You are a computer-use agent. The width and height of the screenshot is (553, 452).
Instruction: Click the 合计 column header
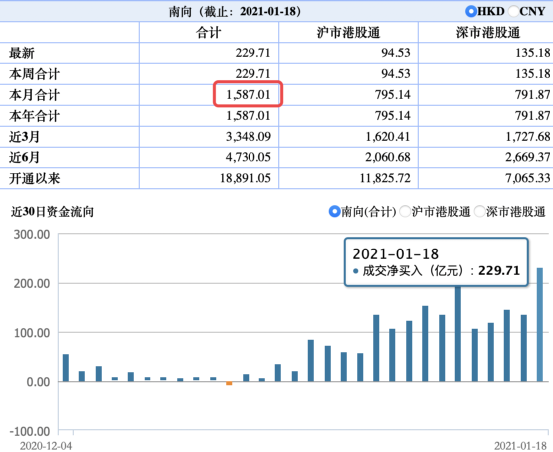[x=209, y=32]
